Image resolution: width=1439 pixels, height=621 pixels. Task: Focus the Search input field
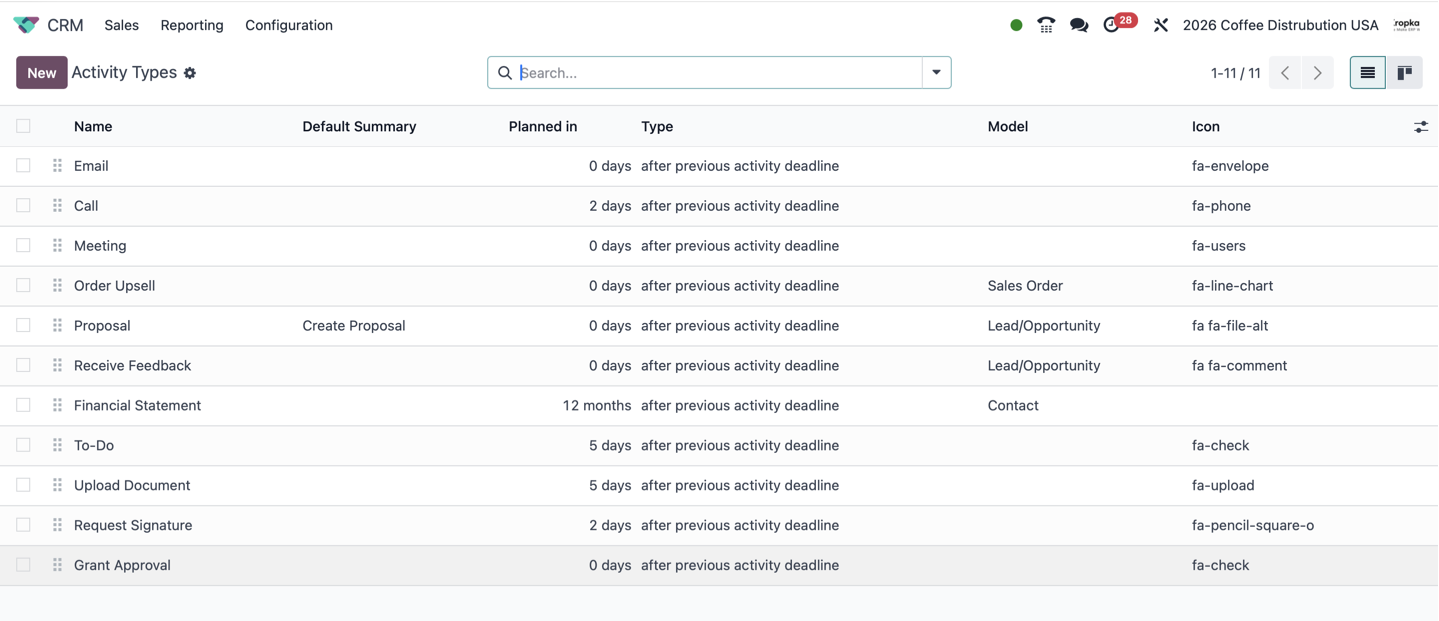pos(718,73)
